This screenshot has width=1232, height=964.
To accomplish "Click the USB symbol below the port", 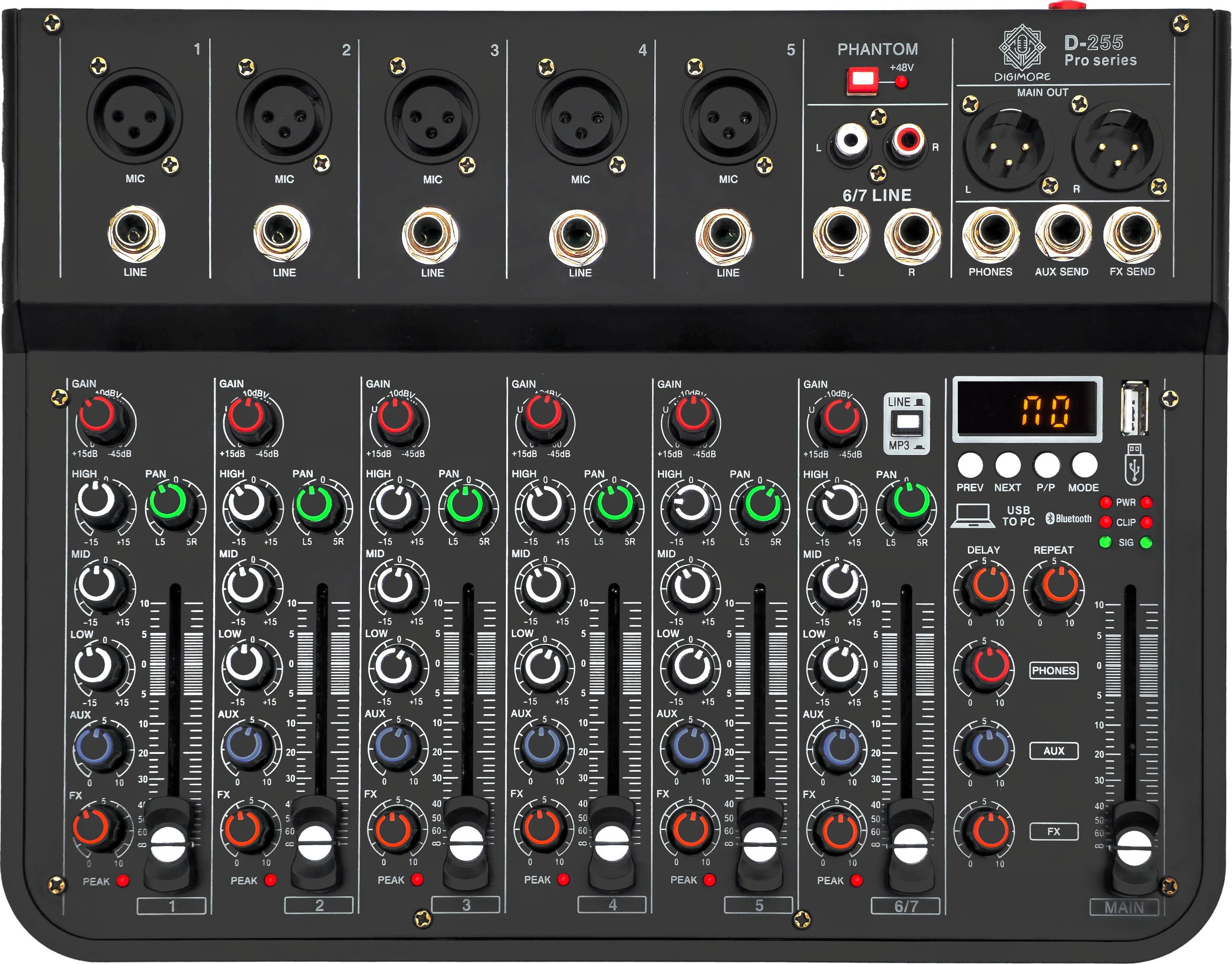I will coord(1134,465).
